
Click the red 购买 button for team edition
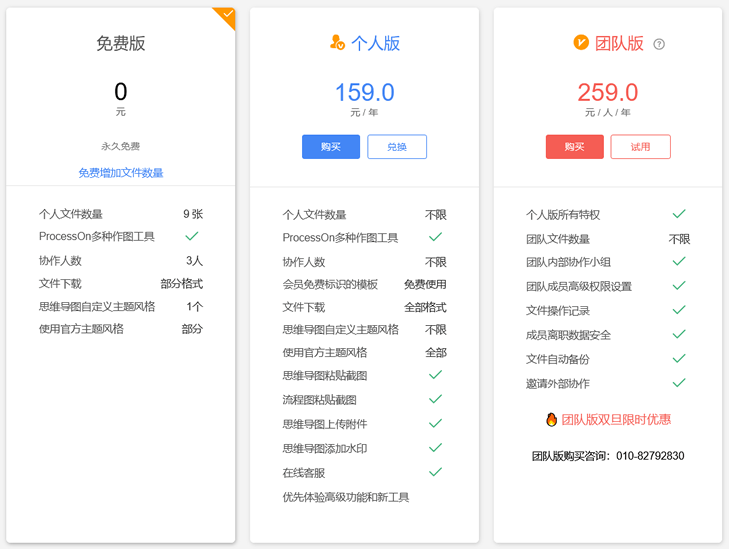tap(575, 147)
